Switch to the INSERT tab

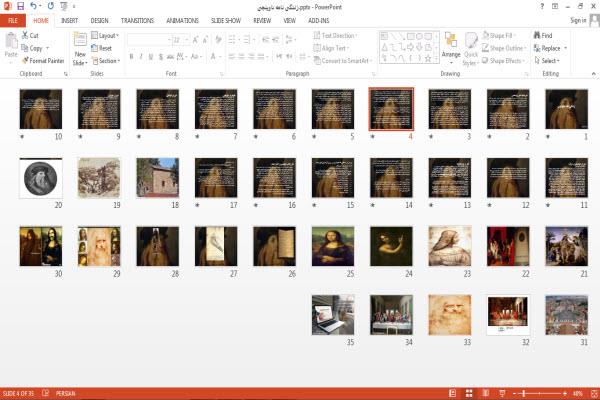(70, 21)
